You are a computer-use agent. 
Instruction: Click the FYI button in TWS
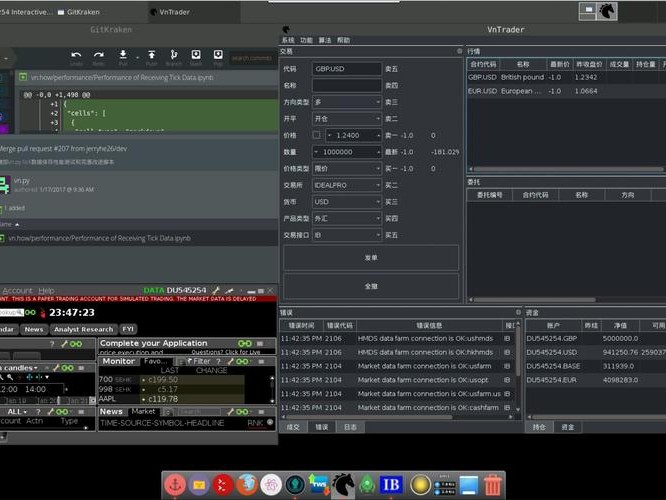tap(128, 329)
